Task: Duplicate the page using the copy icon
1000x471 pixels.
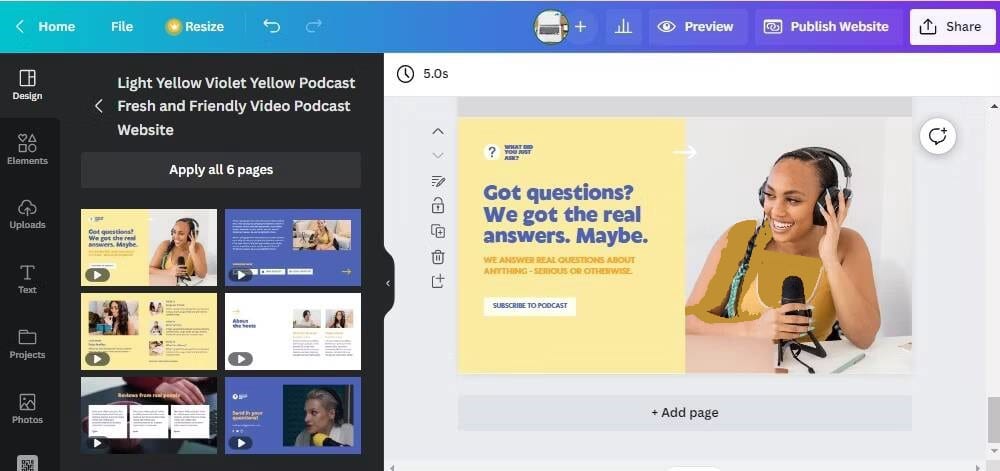Action: click(438, 231)
